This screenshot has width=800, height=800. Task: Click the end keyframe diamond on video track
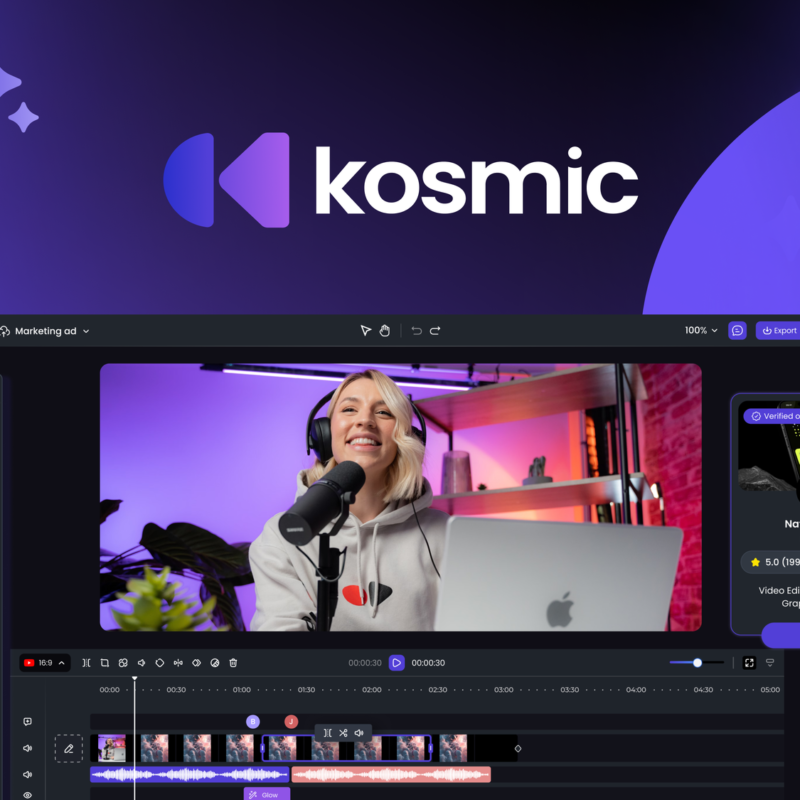pos(518,748)
